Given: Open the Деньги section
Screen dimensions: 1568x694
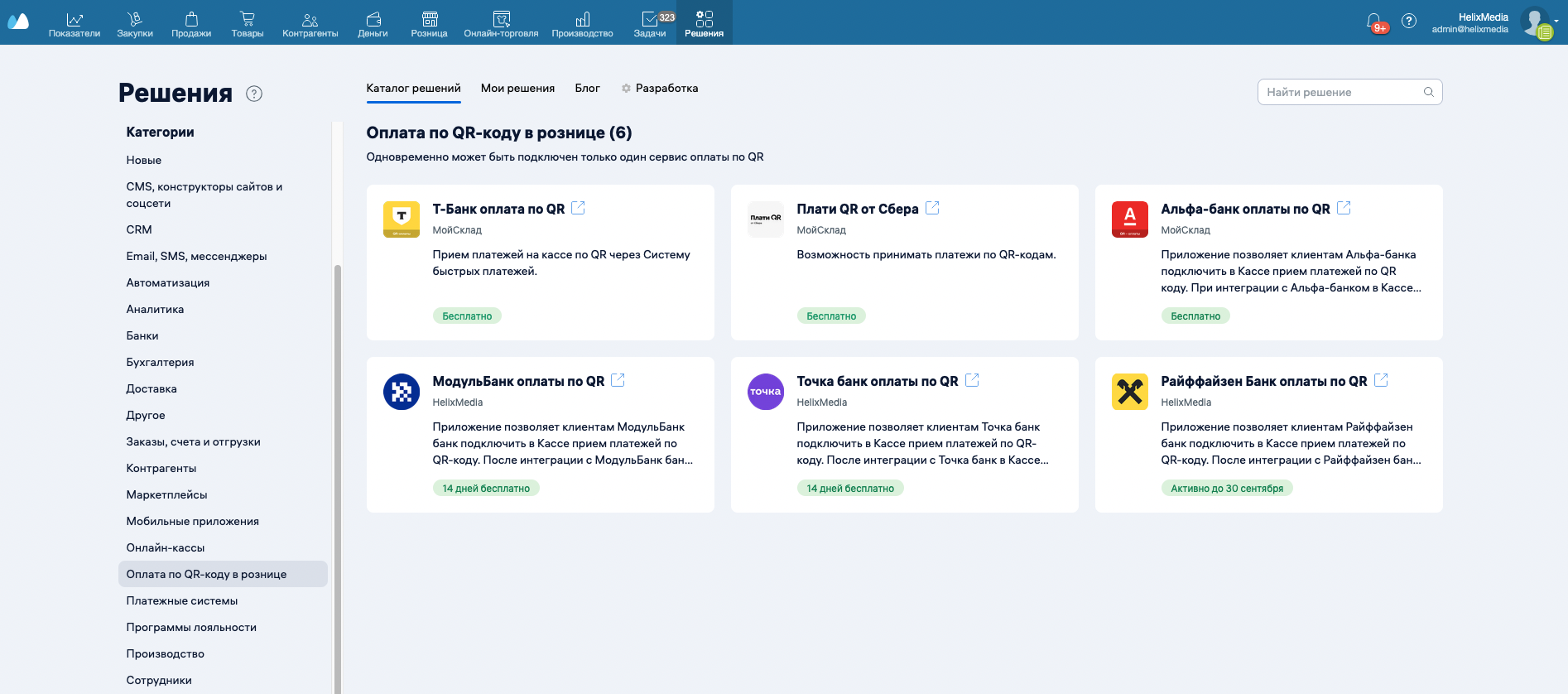Looking at the screenshot, I should 373,23.
